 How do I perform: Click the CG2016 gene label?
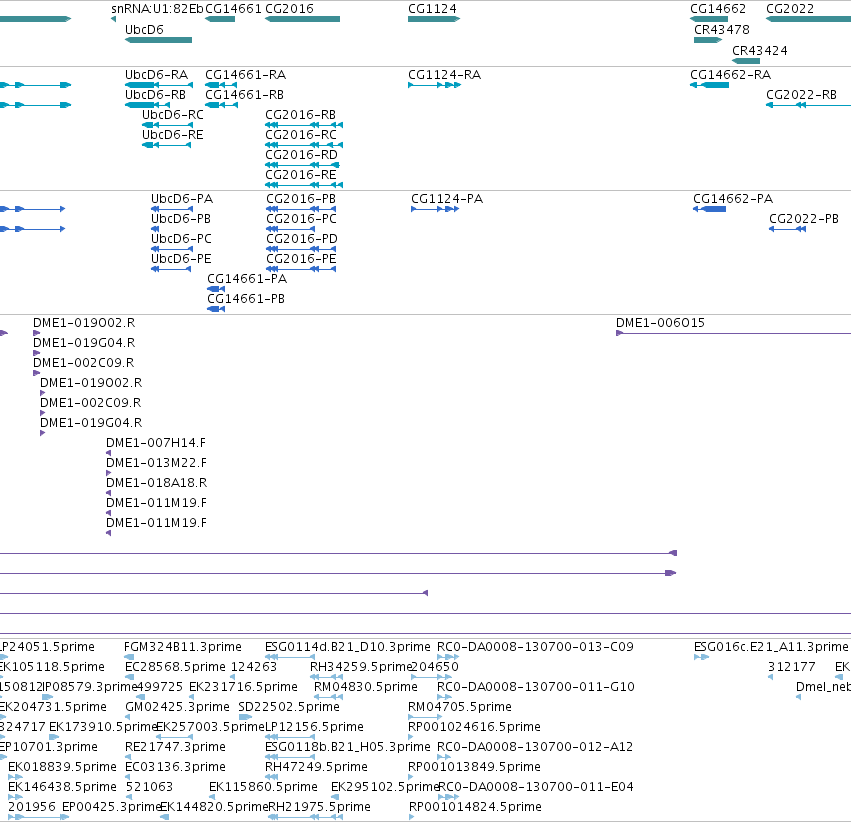[x=289, y=9]
